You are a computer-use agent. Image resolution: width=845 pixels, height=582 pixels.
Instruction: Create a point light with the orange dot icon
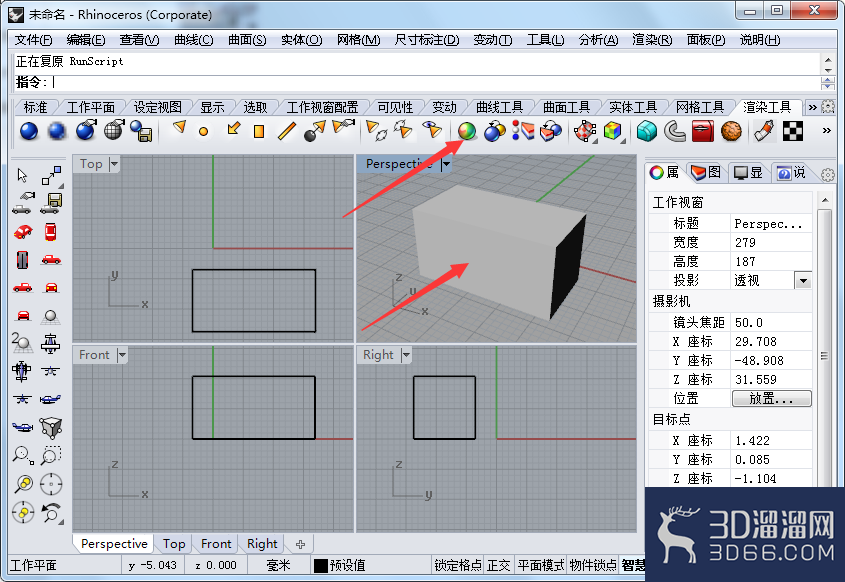(203, 131)
